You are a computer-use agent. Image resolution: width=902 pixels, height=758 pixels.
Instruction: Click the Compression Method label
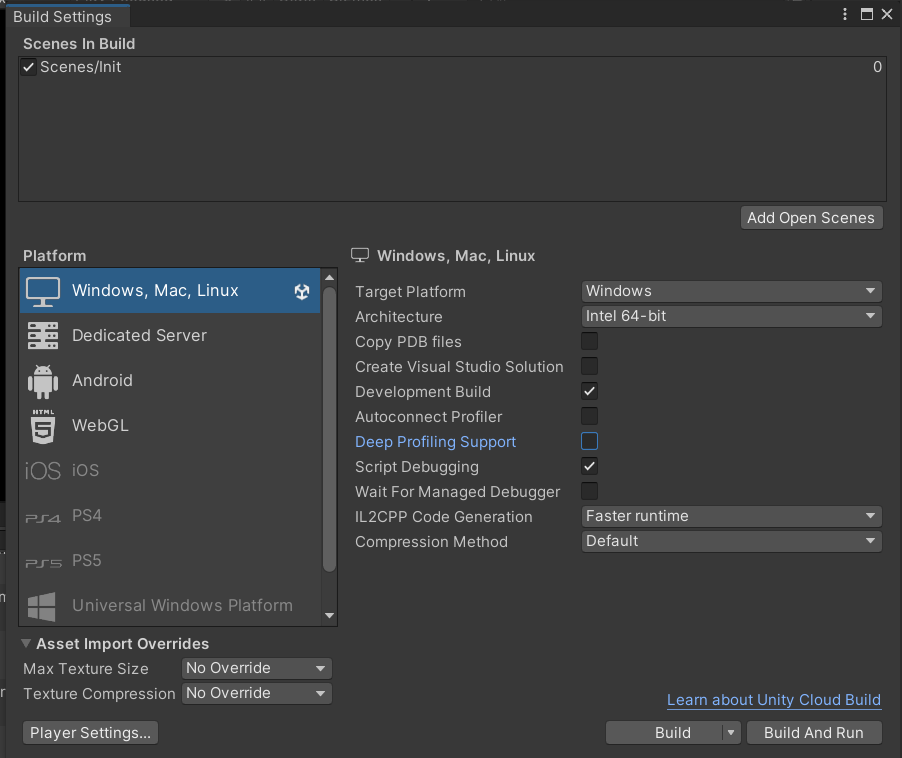(x=431, y=542)
